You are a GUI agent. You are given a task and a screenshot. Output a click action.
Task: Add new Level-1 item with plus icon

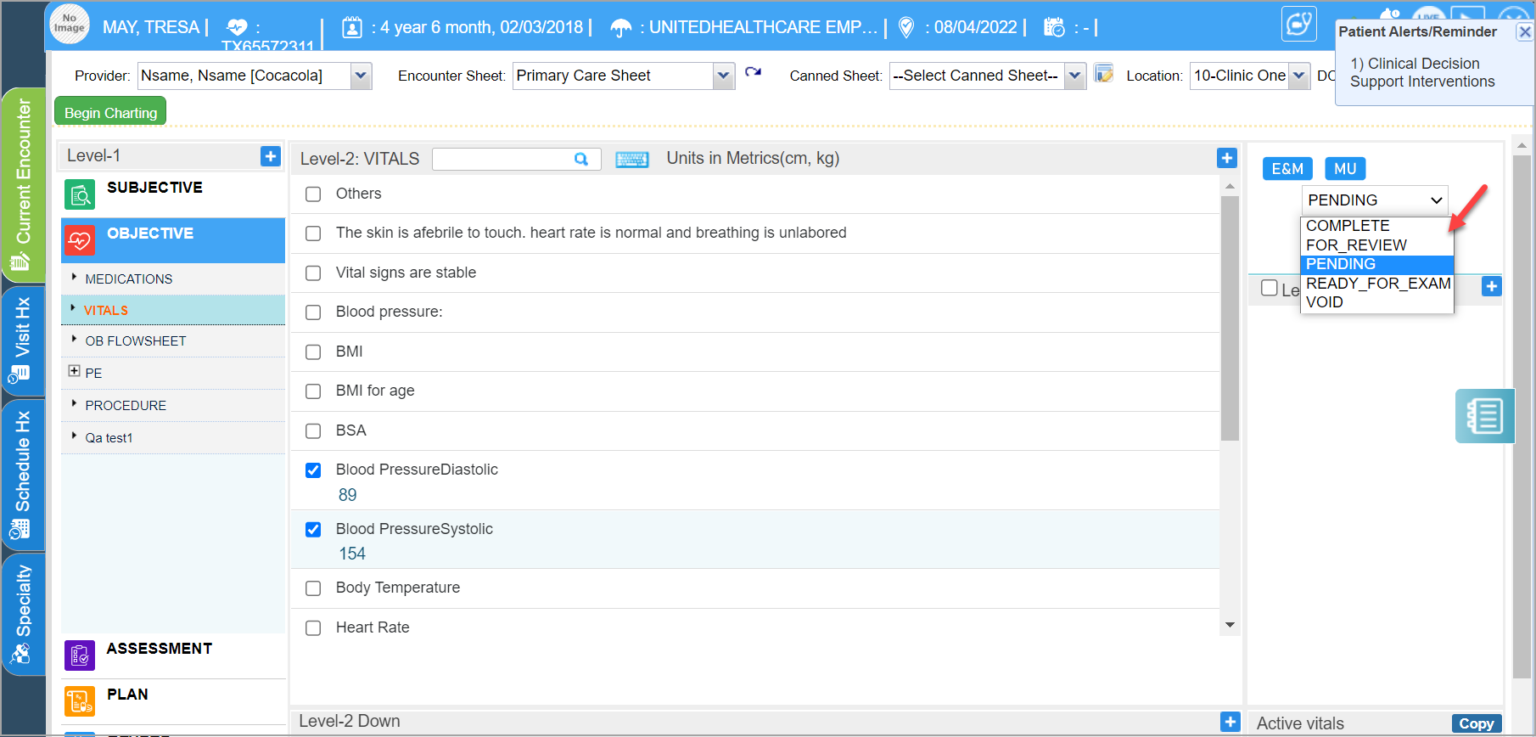pos(270,156)
